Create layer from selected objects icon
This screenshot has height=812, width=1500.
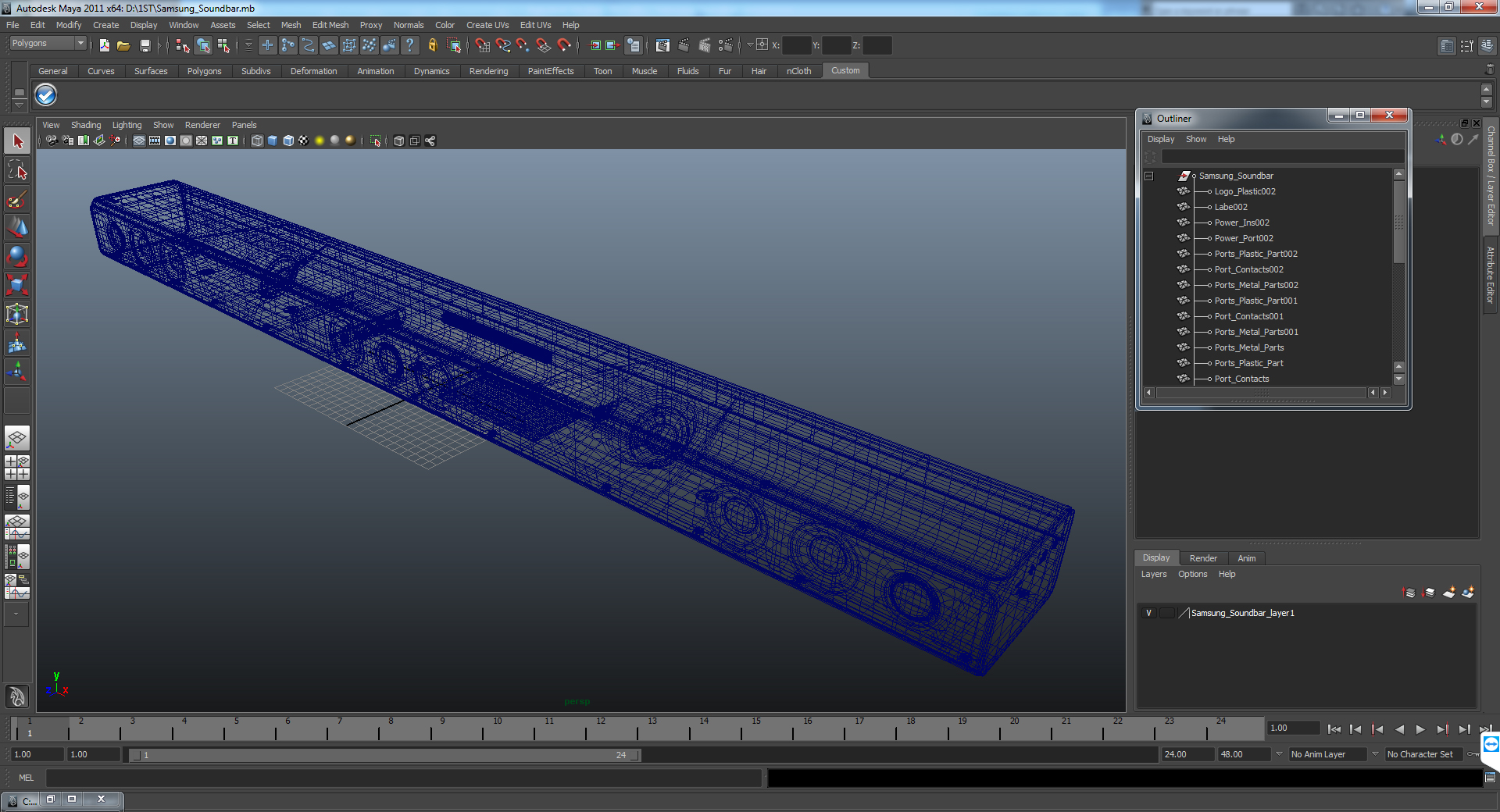point(1468,593)
